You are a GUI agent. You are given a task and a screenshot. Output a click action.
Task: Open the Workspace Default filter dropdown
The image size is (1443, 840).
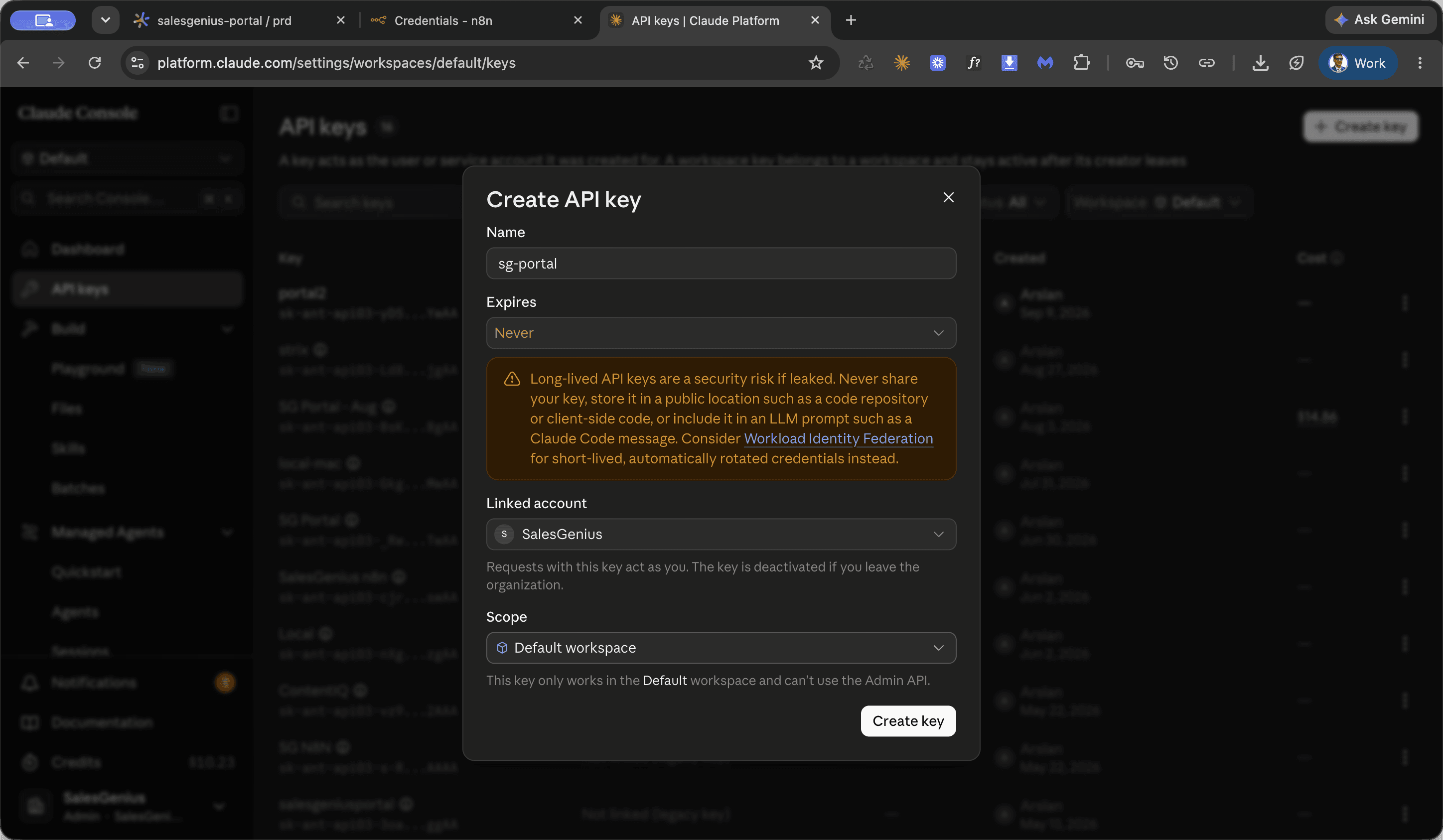(x=1158, y=202)
